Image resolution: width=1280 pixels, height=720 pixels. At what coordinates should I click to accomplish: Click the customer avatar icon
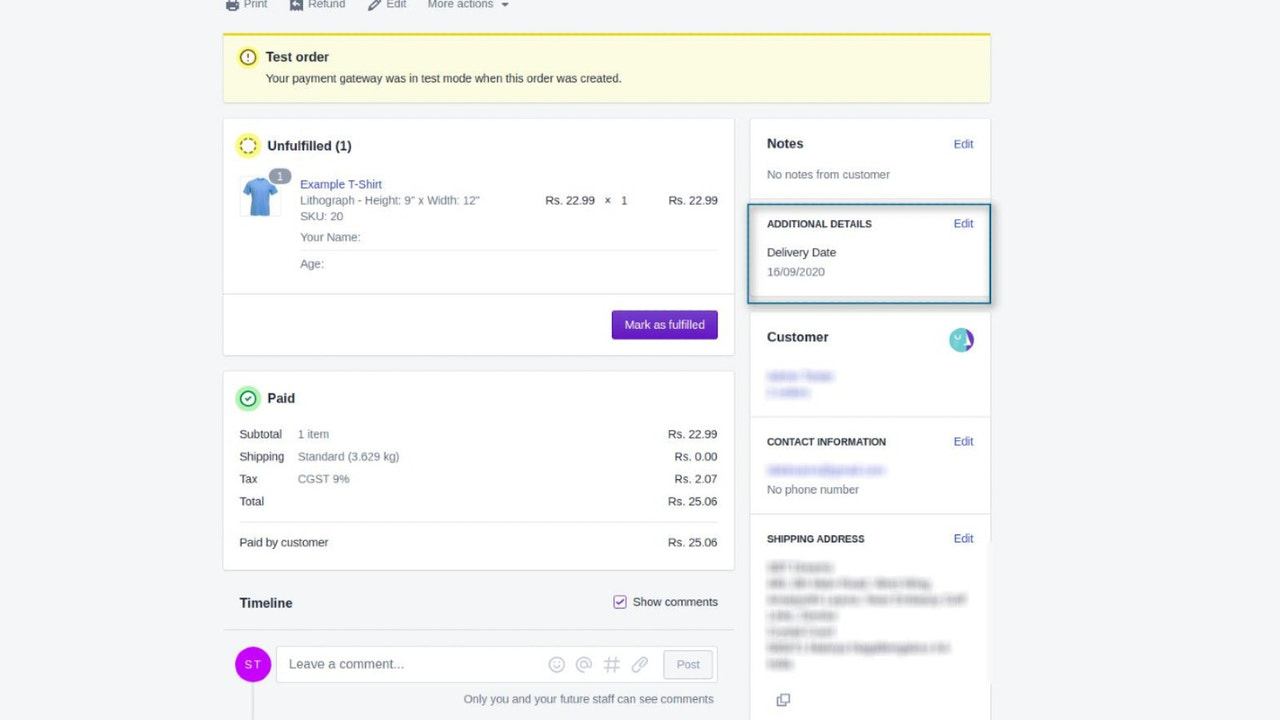click(x=961, y=340)
